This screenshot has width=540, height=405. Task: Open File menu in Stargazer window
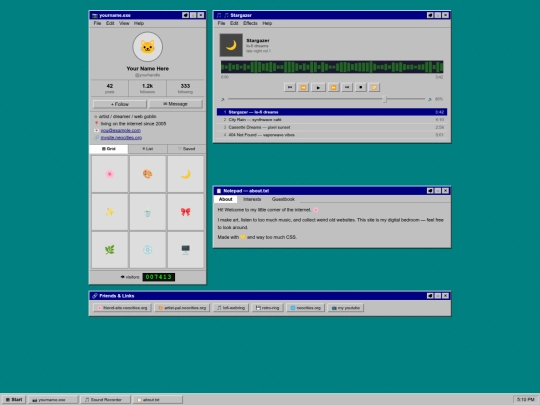click(221, 23)
